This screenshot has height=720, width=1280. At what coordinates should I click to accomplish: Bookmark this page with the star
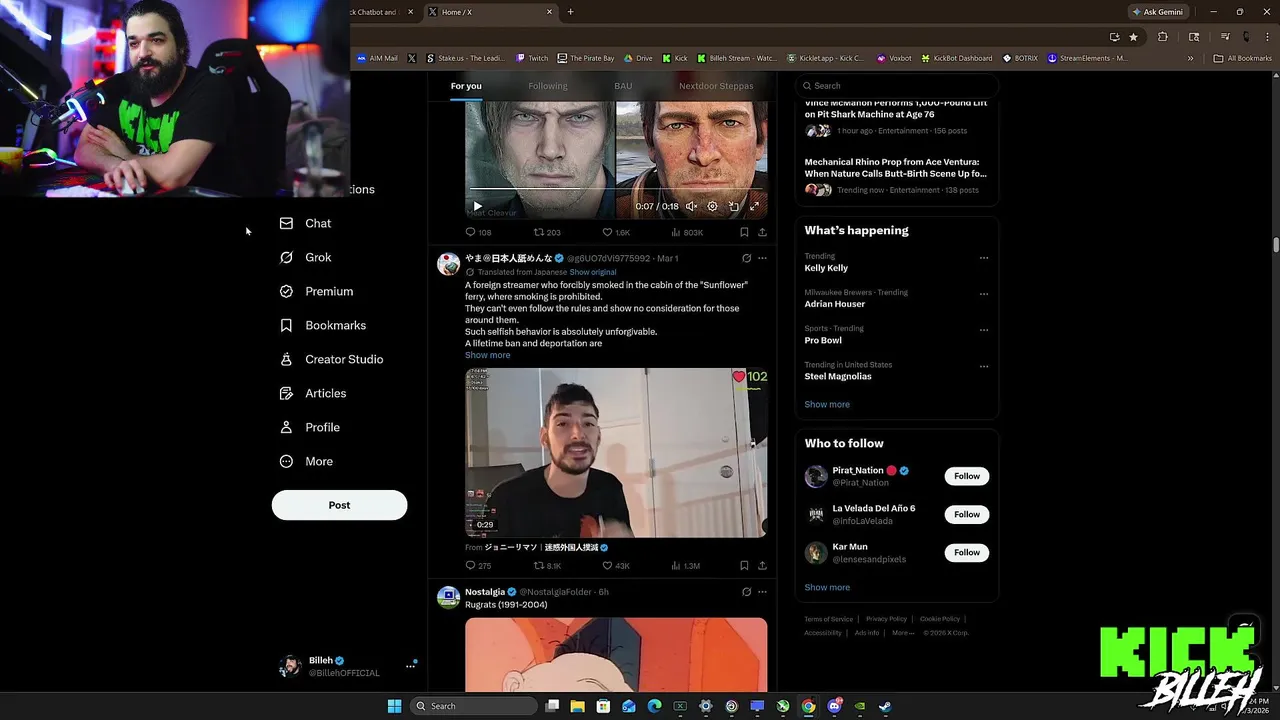tap(1133, 37)
